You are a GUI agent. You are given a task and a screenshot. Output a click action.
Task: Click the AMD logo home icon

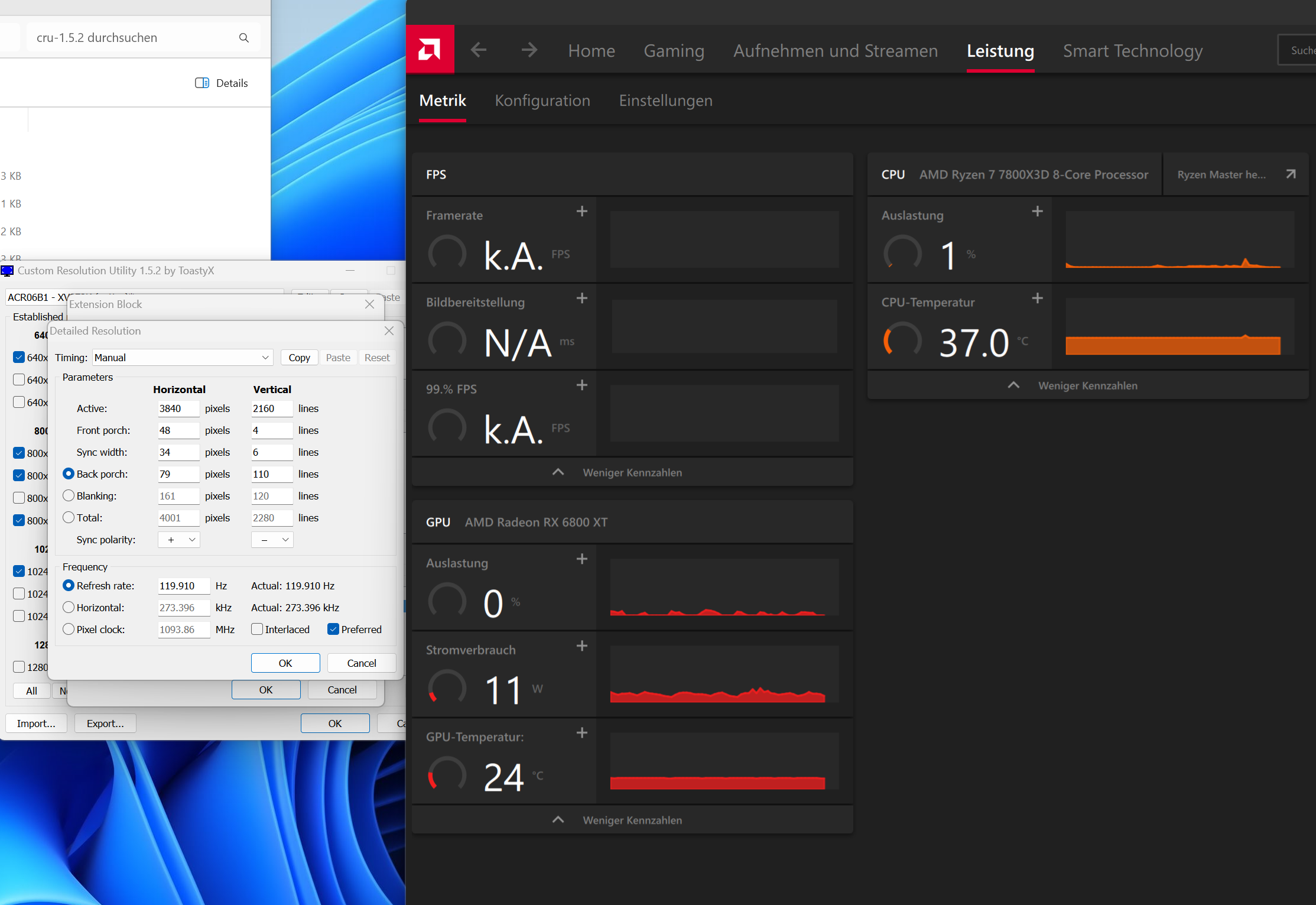pyautogui.click(x=430, y=50)
